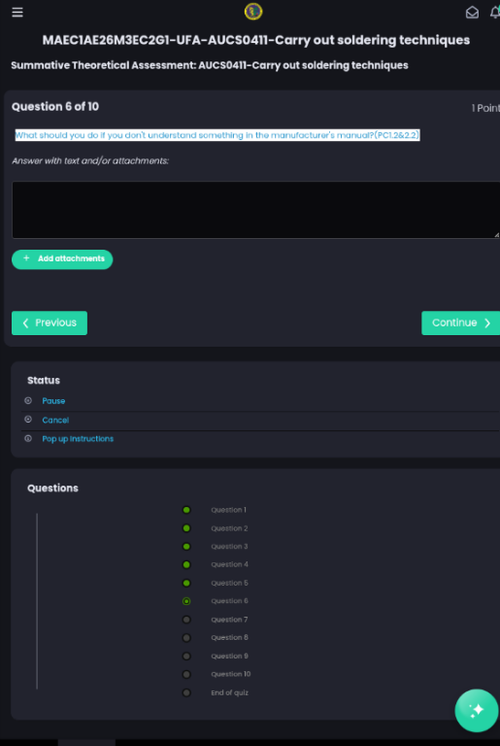500x746 pixels.
Task: Jump to Question 3 label
Action: pos(229,547)
